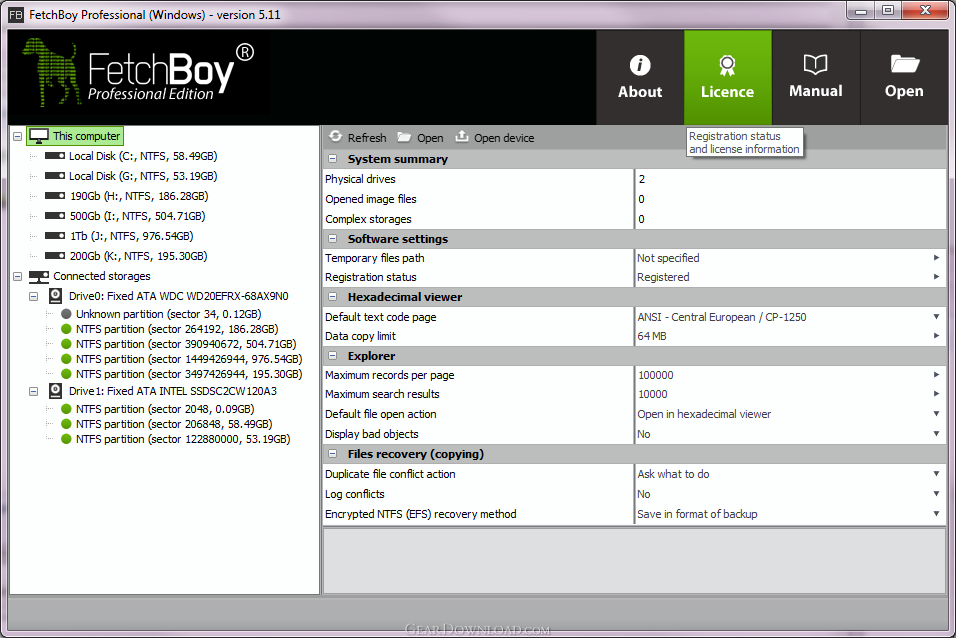Click green dot of NTFS partition sector 390940672
The width and height of the screenshot is (956, 638).
[x=66, y=344]
